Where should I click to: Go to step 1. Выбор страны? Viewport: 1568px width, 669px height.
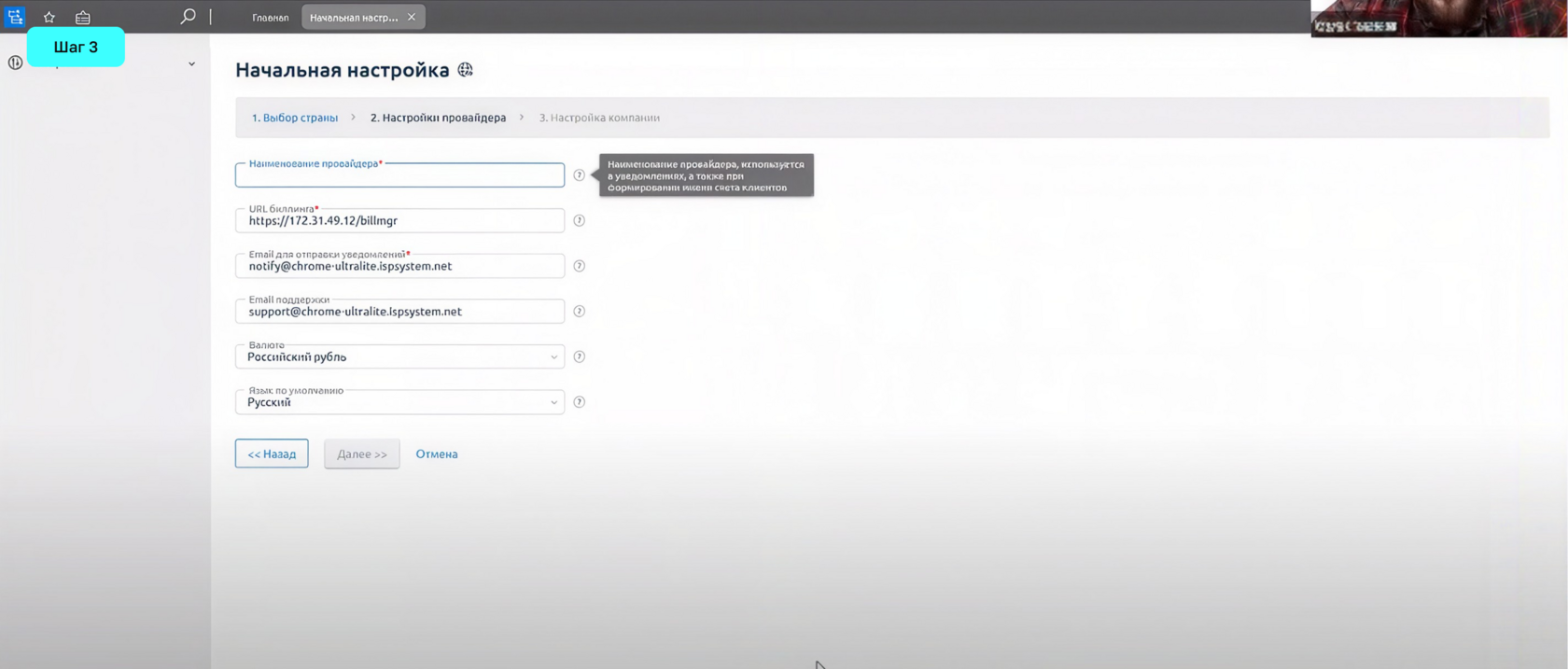tap(295, 118)
